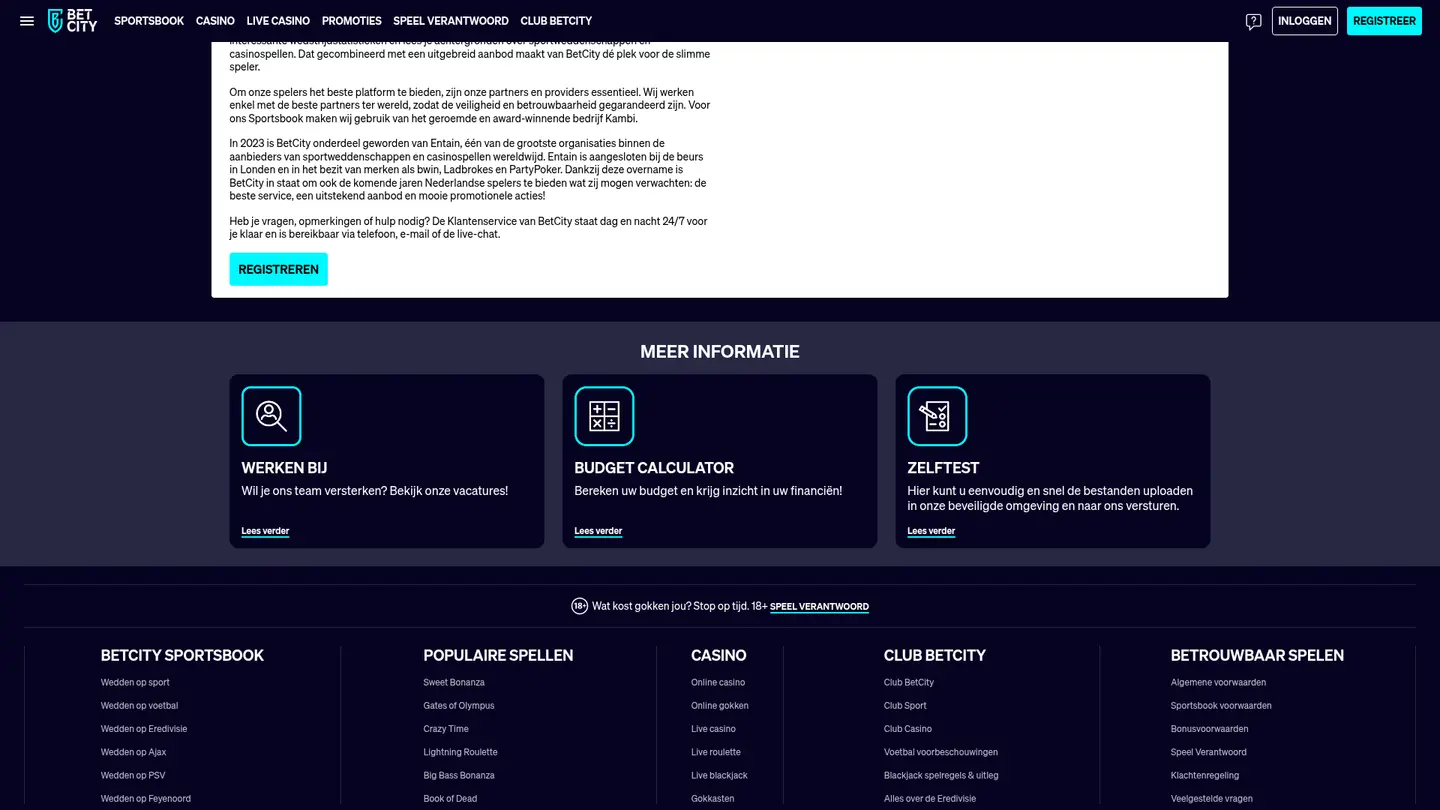Click the Inloggen button
The height and width of the screenshot is (810, 1440).
(x=1305, y=21)
